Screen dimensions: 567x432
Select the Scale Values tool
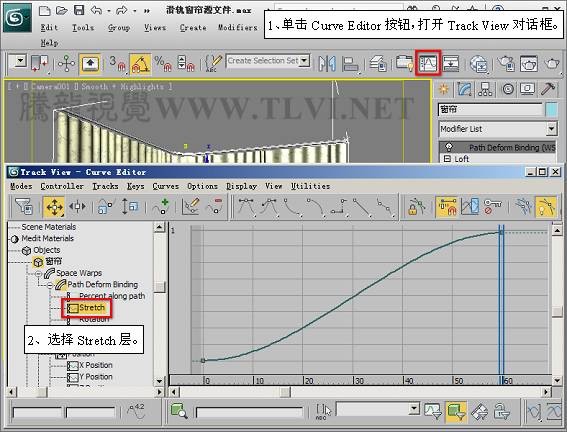coord(129,206)
